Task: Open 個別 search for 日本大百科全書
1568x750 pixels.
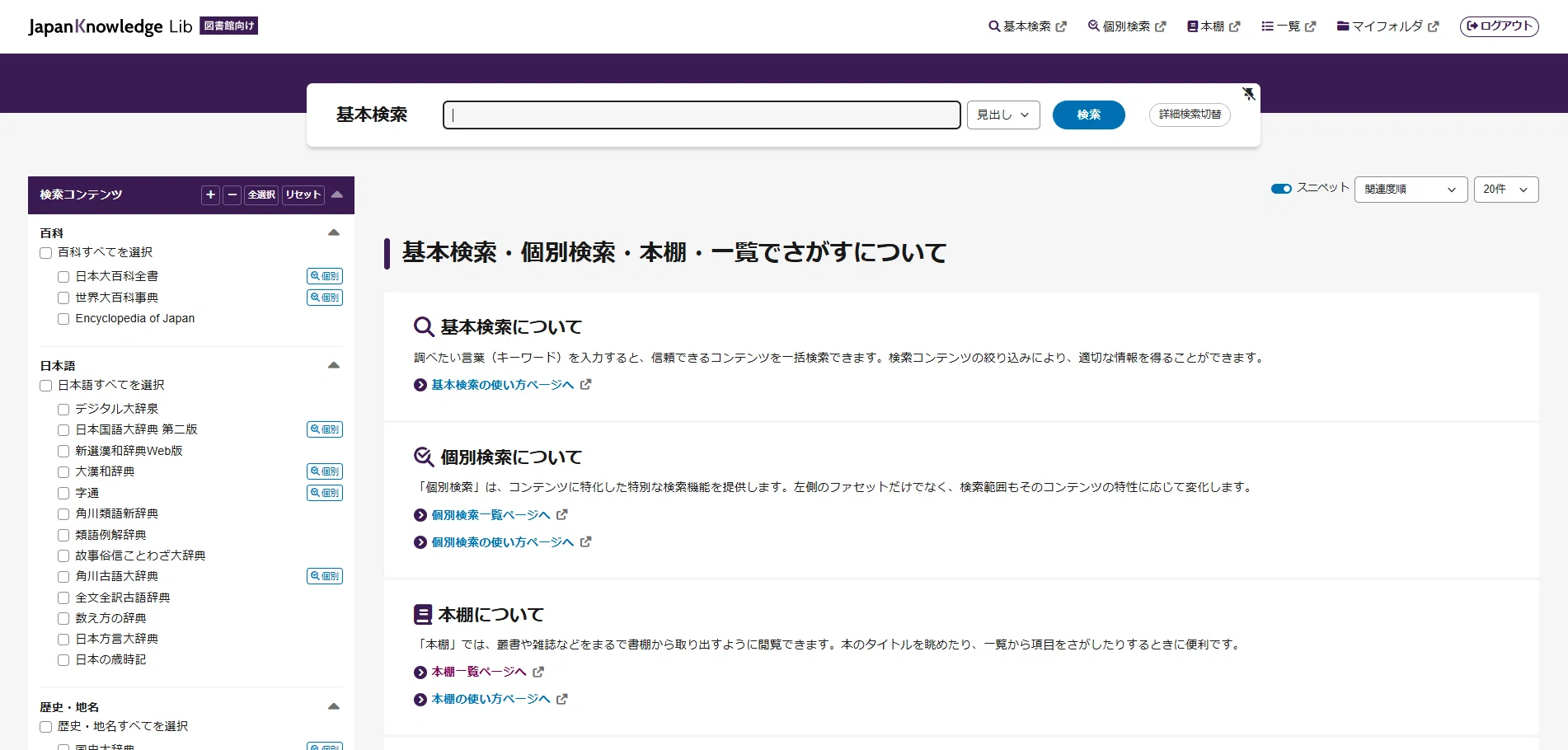Action: click(325, 276)
